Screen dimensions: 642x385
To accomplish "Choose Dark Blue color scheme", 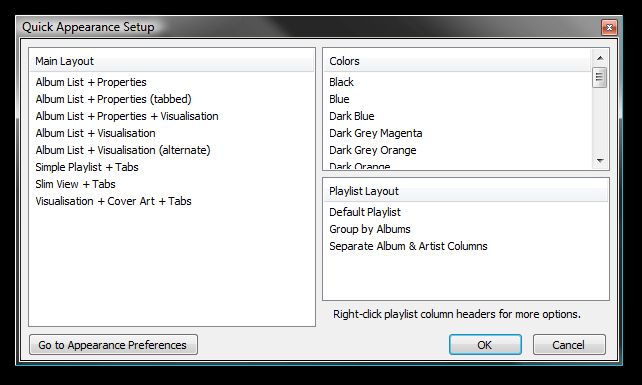I will [x=352, y=116].
